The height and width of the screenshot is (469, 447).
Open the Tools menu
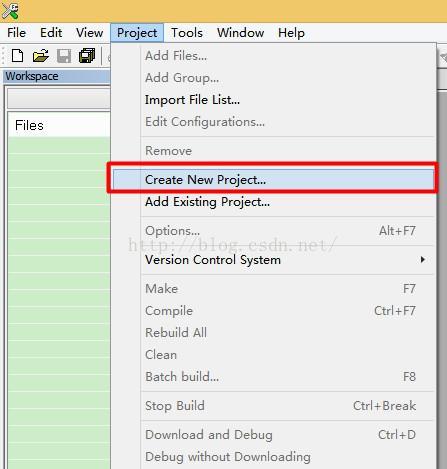187,33
